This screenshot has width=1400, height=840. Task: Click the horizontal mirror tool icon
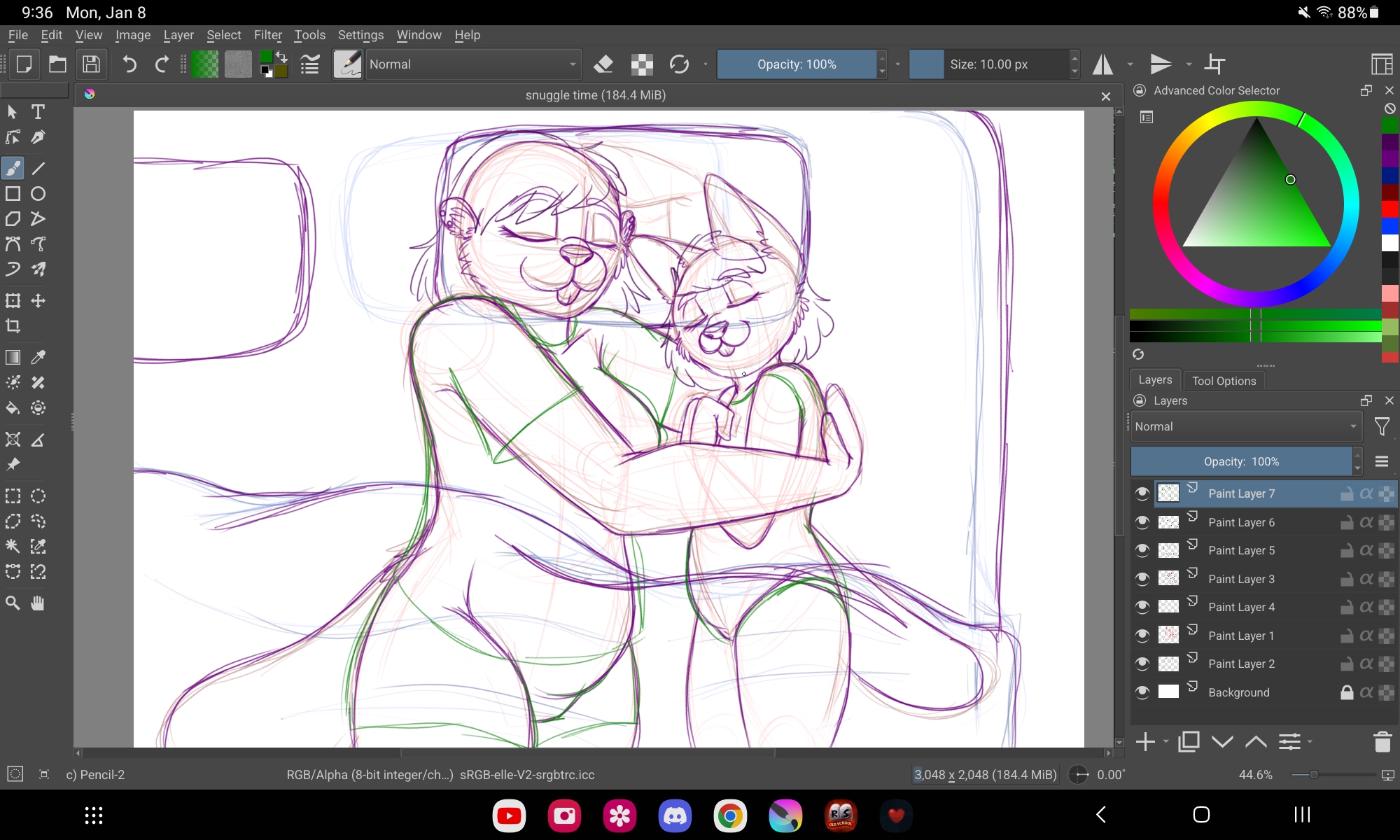1103,64
